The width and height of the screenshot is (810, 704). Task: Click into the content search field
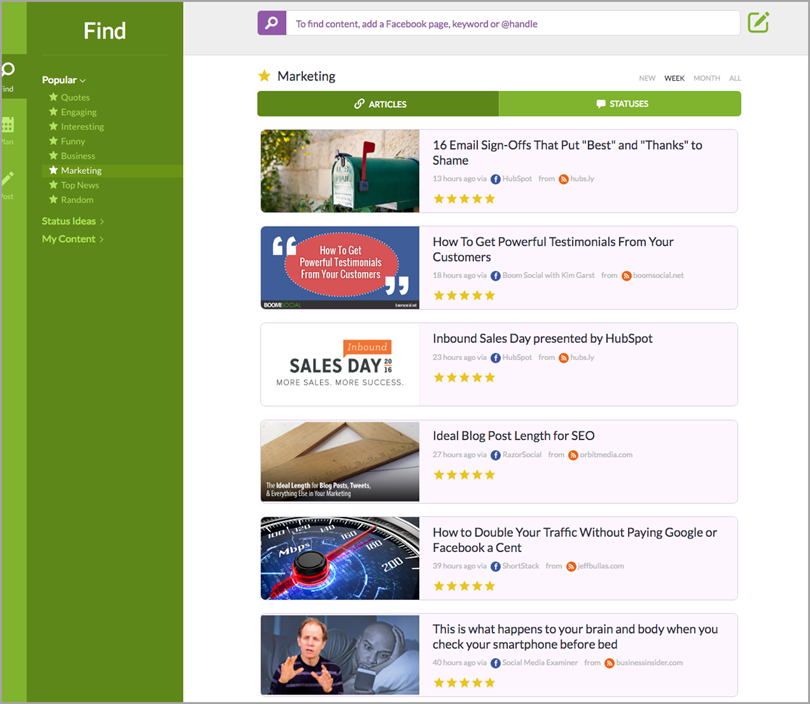click(512, 23)
